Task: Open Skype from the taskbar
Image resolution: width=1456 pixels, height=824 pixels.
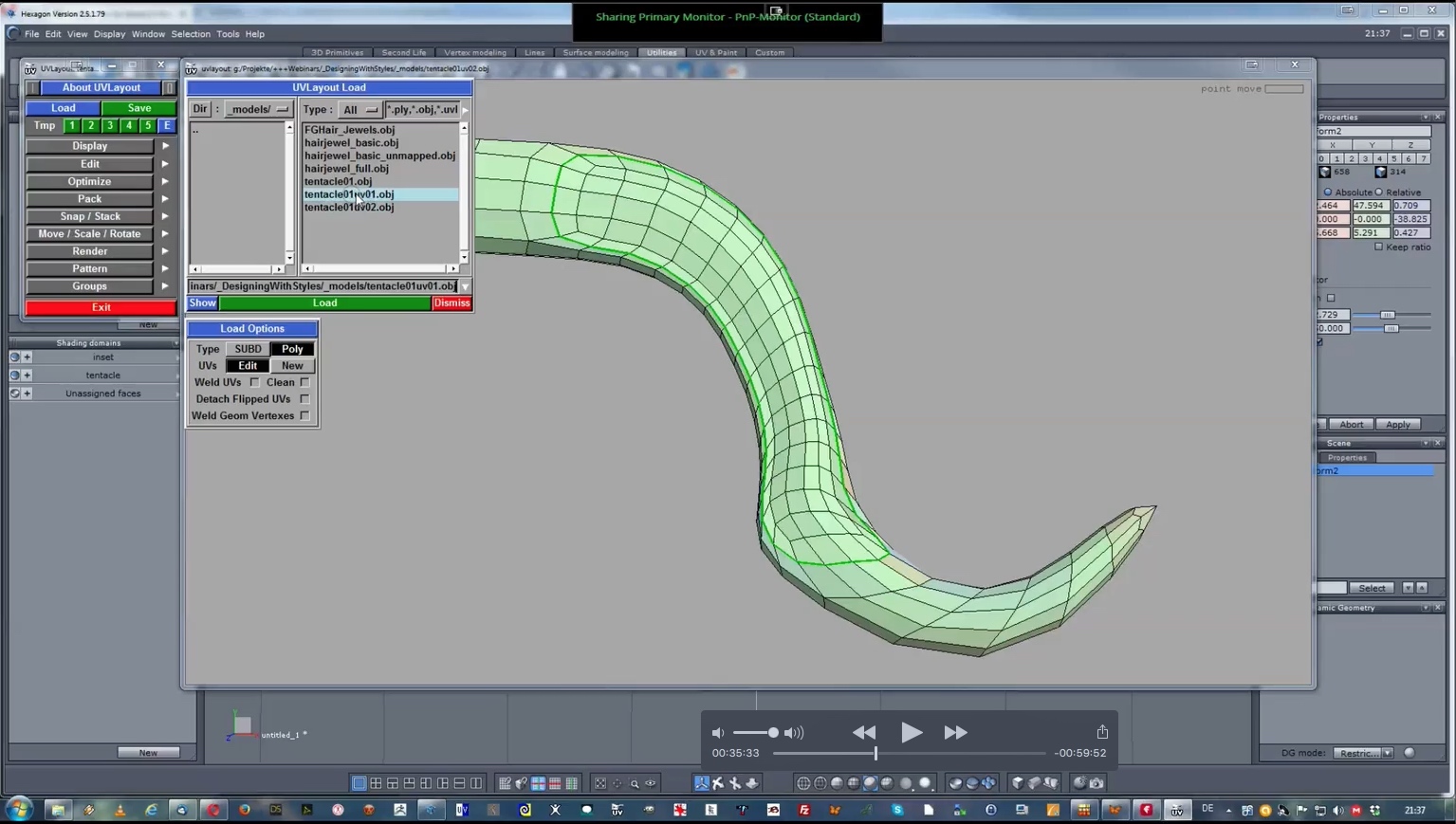Action: (x=897, y=810)
